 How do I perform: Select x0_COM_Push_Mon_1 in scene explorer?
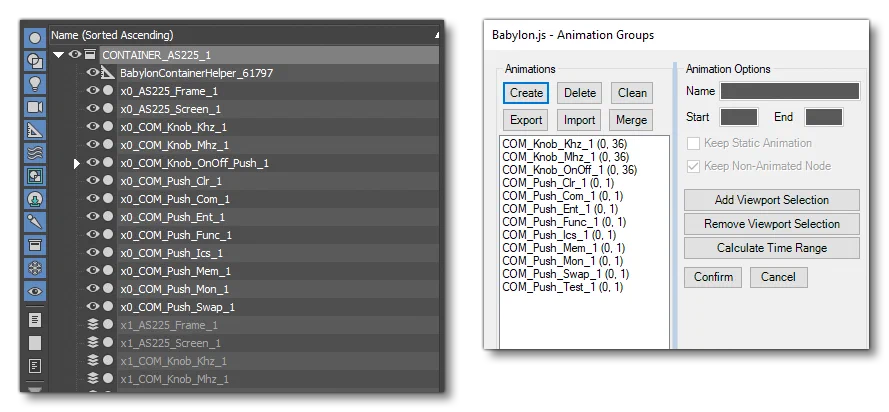click(175, 289)
